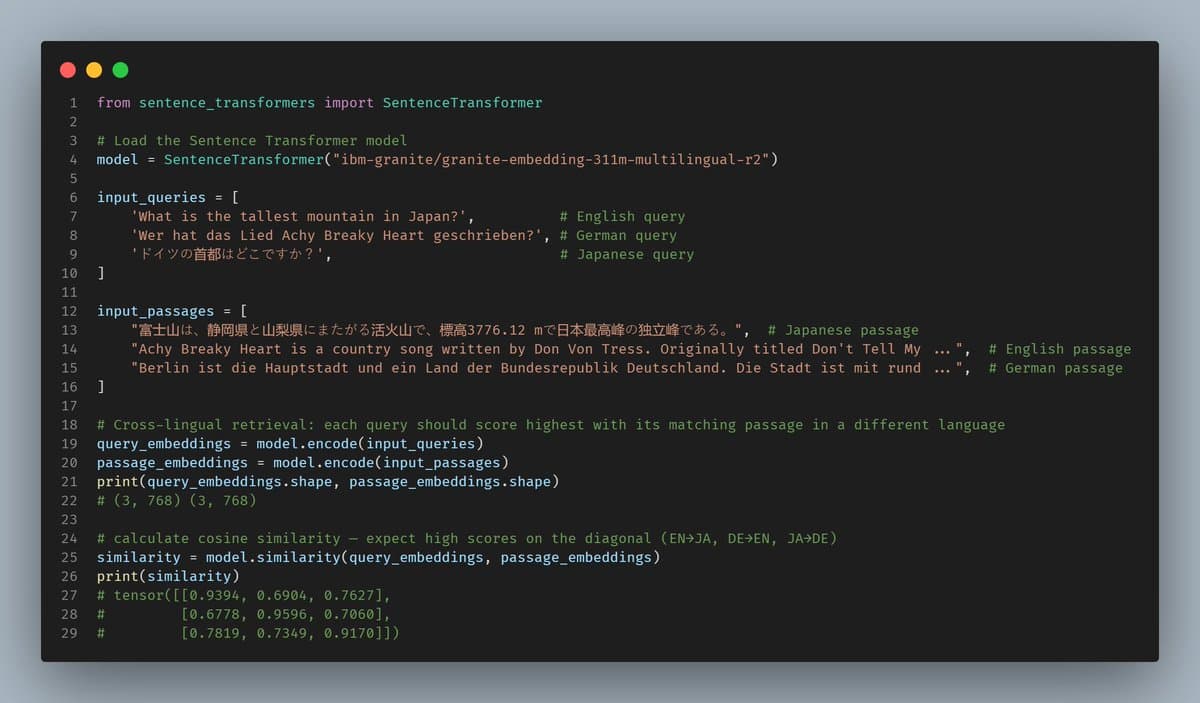1200x703 pixels.
Task: Click the '# English query' comment
Action: click(x=622, y=216)
